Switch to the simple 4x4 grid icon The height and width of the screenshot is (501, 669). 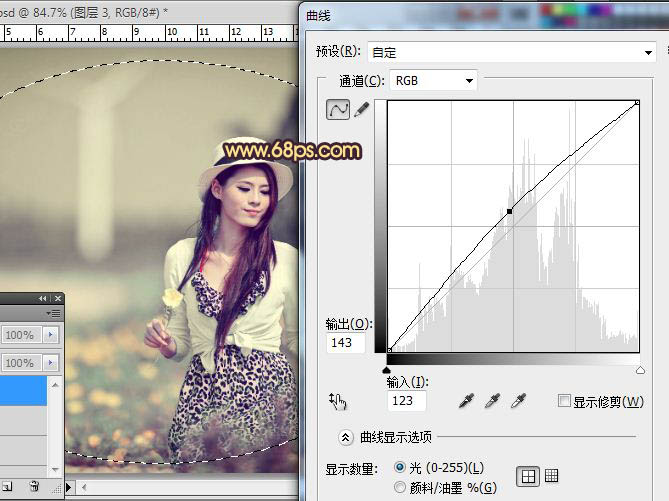527,476
